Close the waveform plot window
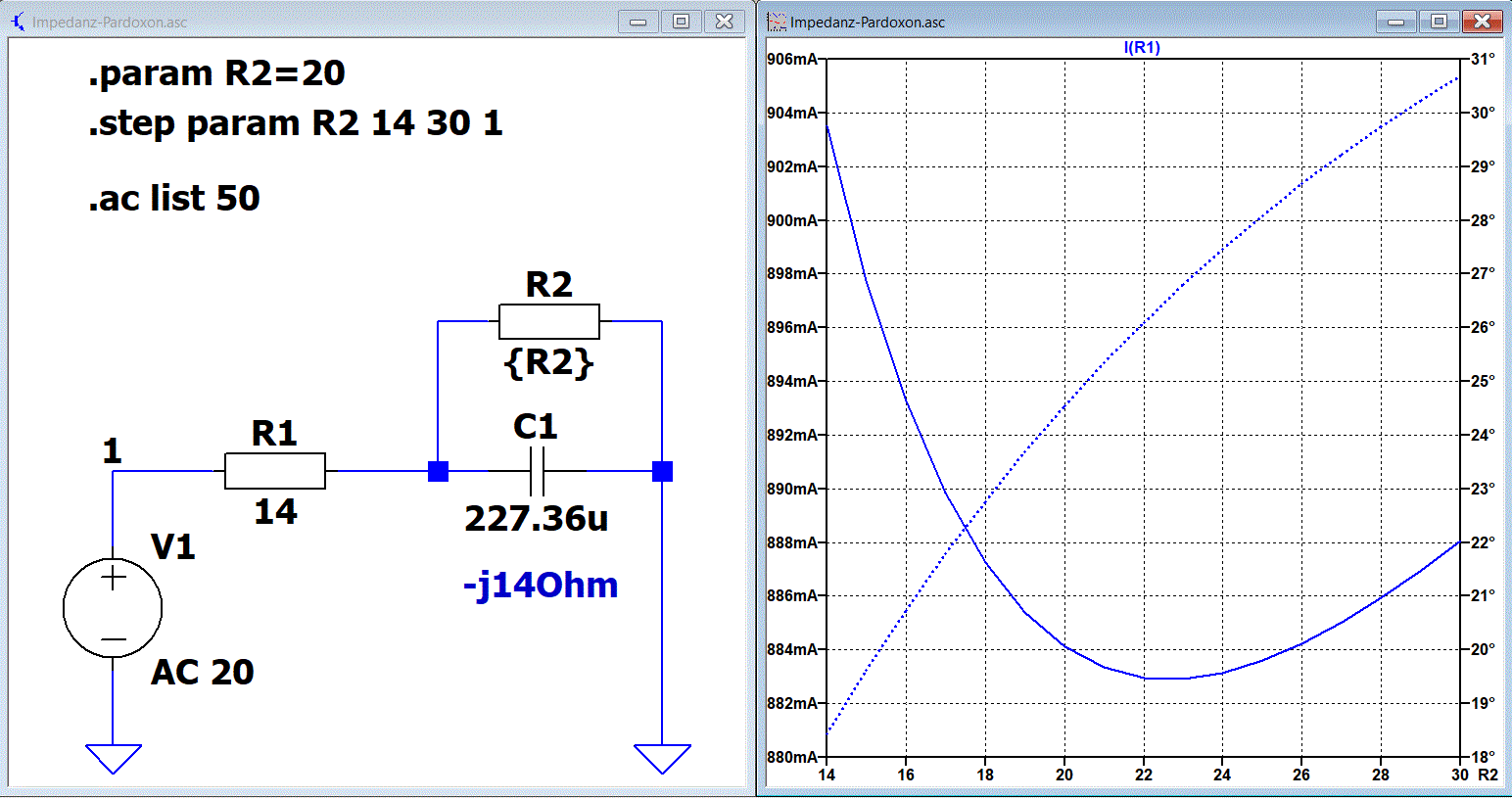The height and width of the screenshot is (799, 1512). [1483, 22]
